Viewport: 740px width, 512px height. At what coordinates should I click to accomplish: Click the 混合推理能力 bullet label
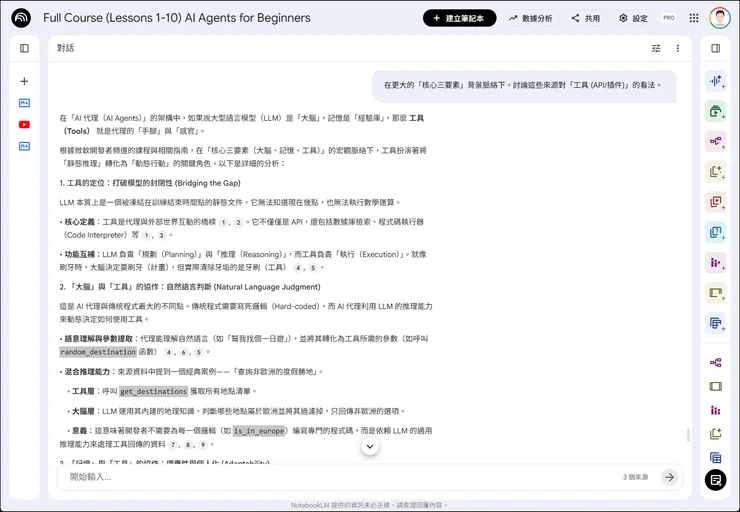pos(87,372)
